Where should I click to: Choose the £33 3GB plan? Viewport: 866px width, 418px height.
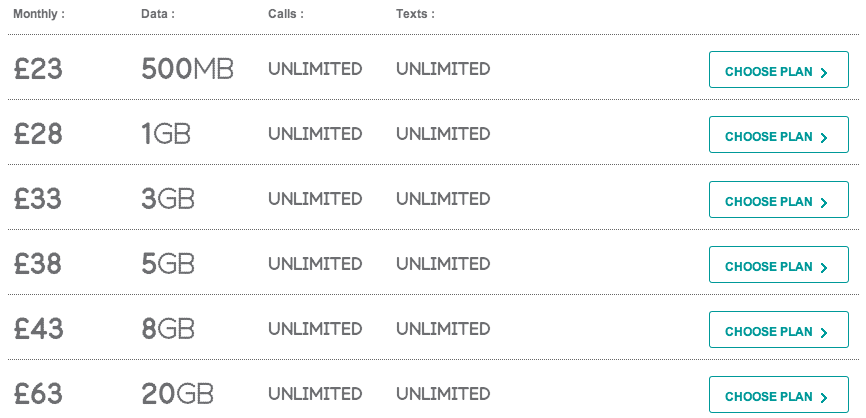(779, 199)
